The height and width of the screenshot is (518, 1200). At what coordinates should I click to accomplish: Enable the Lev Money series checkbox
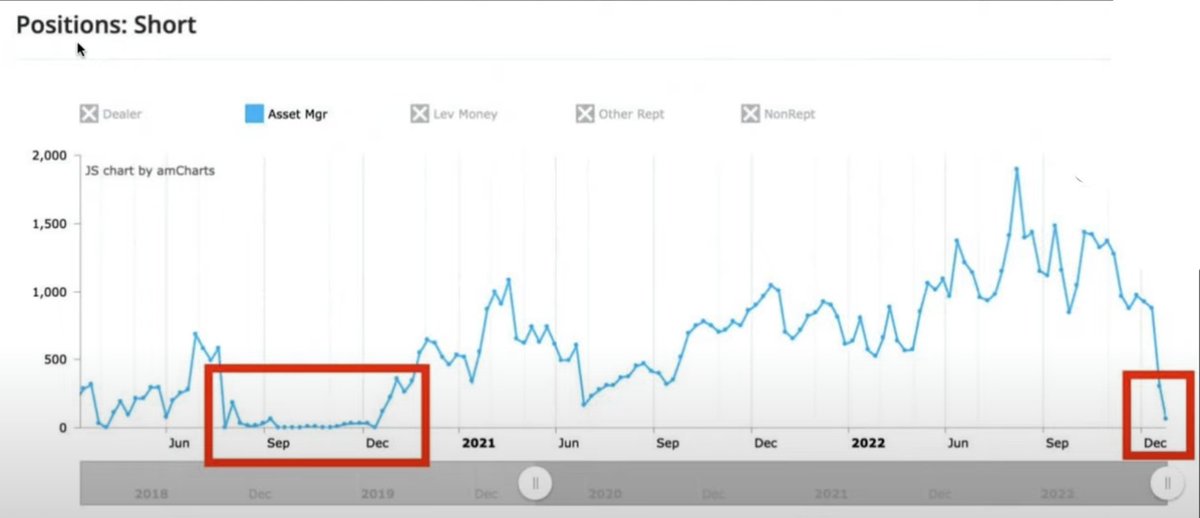[420, 114]
